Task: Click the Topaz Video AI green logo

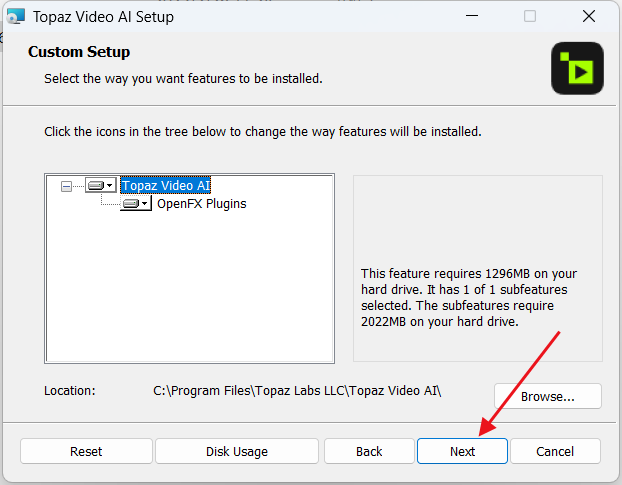Action: pos(577,68)
